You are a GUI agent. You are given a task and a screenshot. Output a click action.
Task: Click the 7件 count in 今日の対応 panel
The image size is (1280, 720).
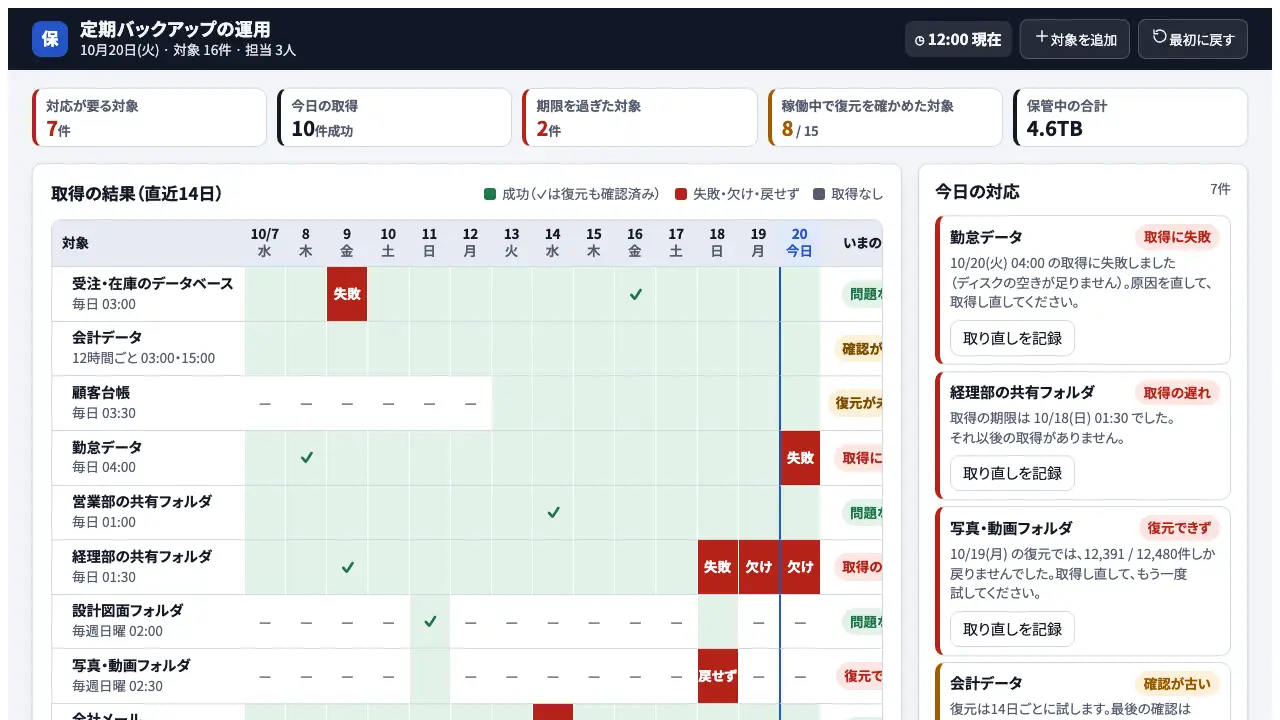(1220, 189)
